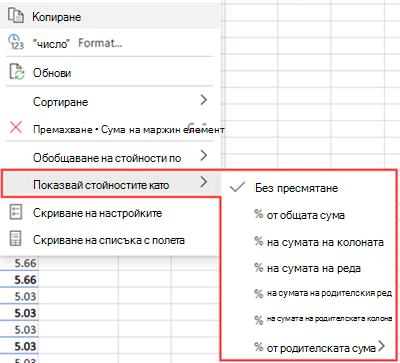Click percent icon beside на сумата на родителската колона
Image resolution: width=400 pixels, height=363 pixels.
259,320
